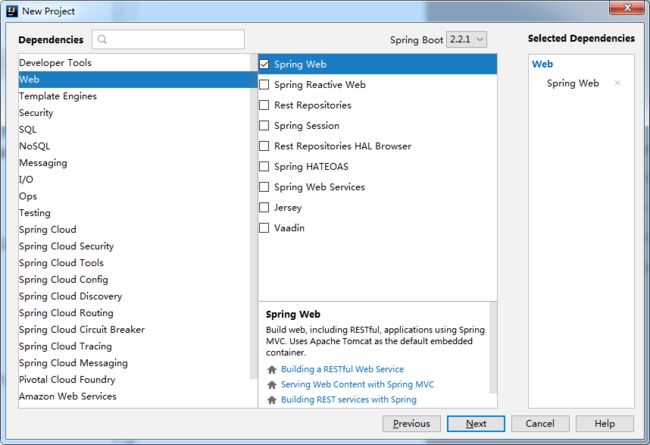Select Spring Cloud Routing category

coord(134,313)
